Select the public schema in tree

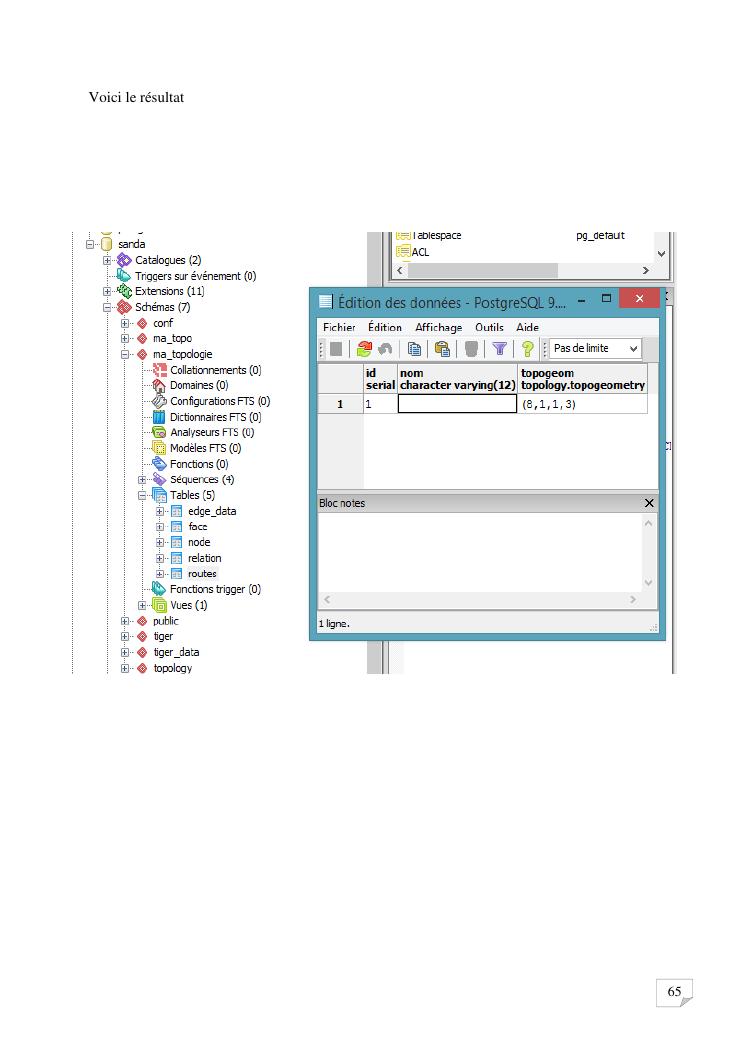click(165, 621)
